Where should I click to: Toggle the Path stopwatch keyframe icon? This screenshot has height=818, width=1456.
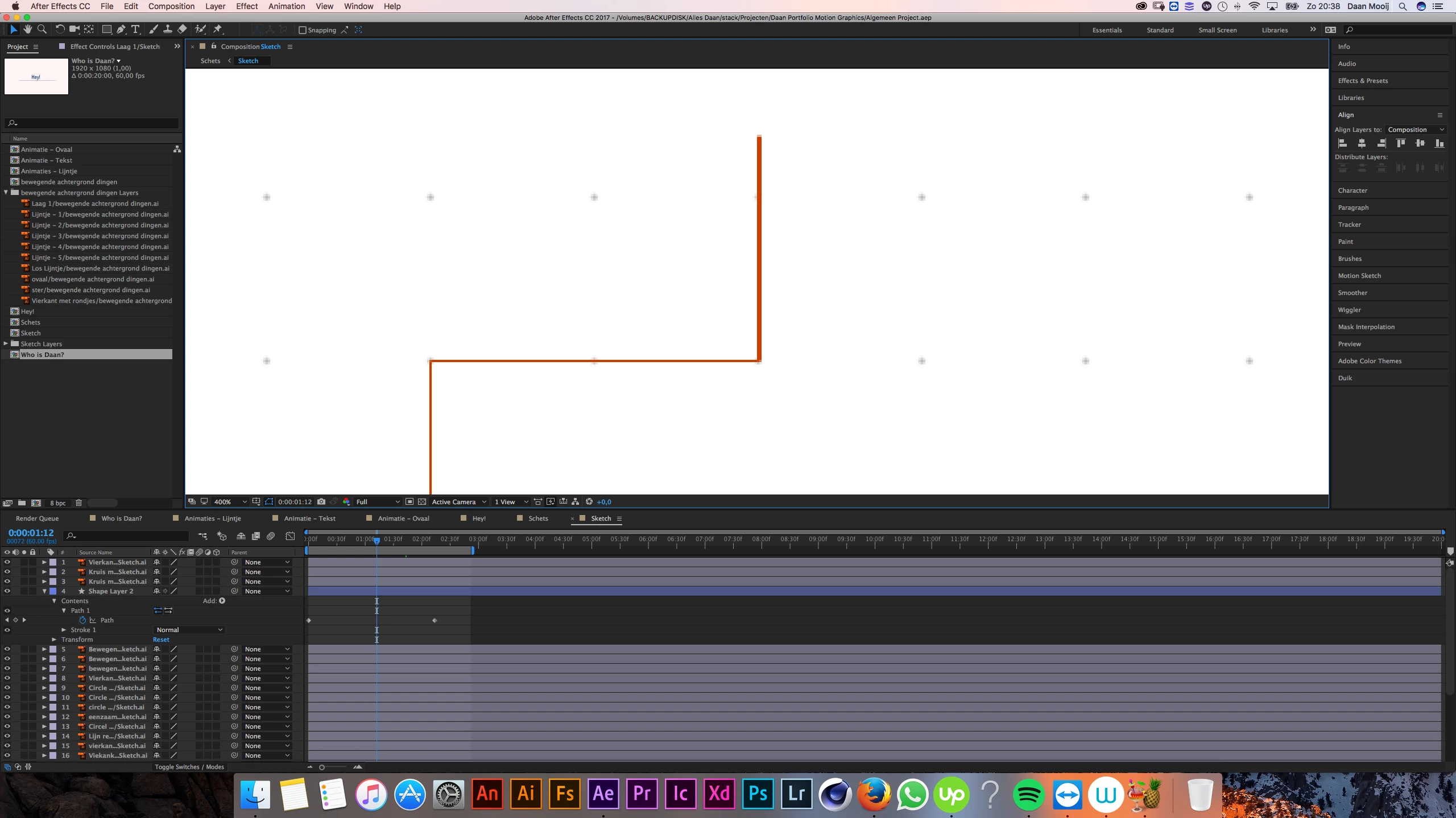click(x=82, y=620)
